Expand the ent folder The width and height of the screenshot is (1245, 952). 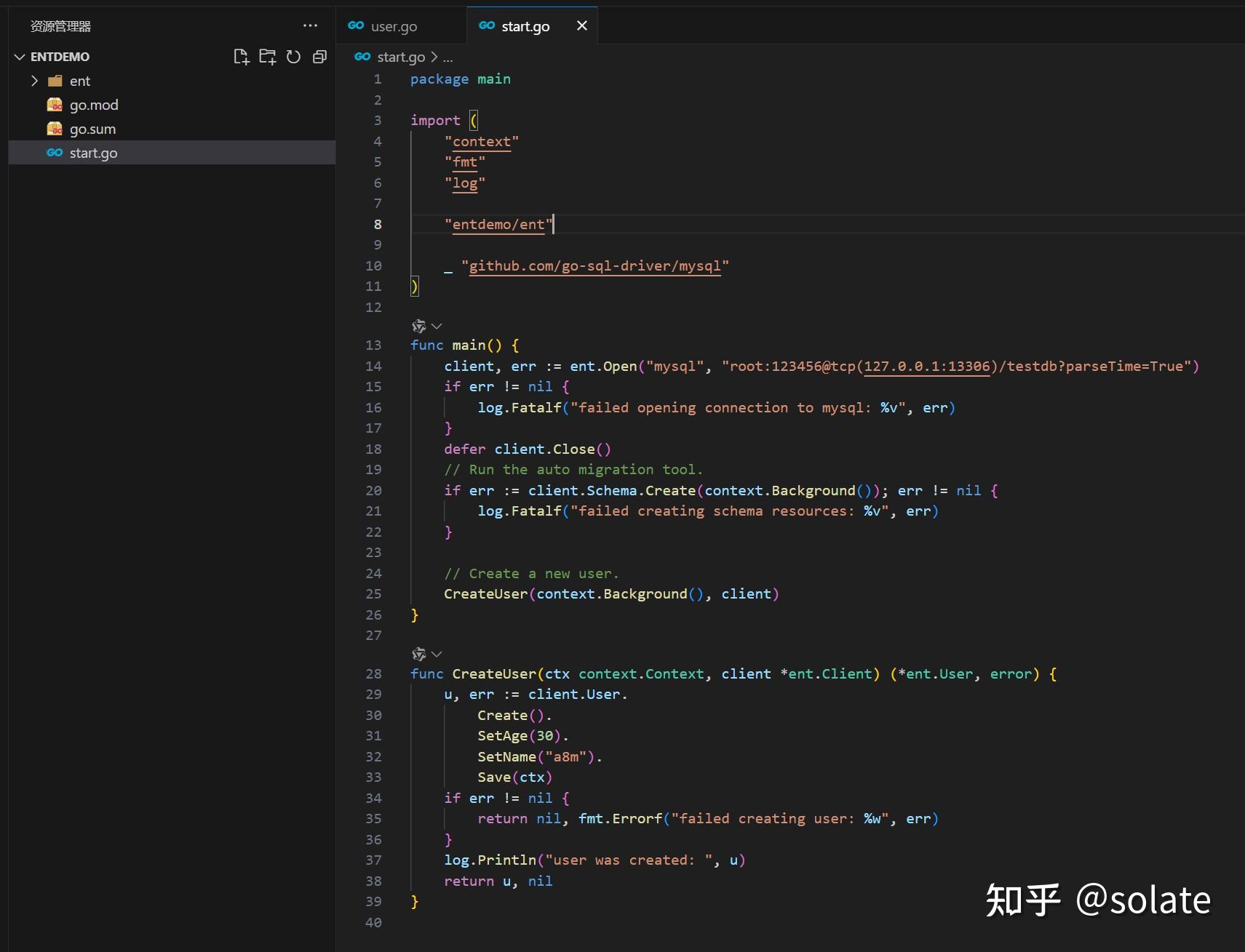click(x=34, y=81)
